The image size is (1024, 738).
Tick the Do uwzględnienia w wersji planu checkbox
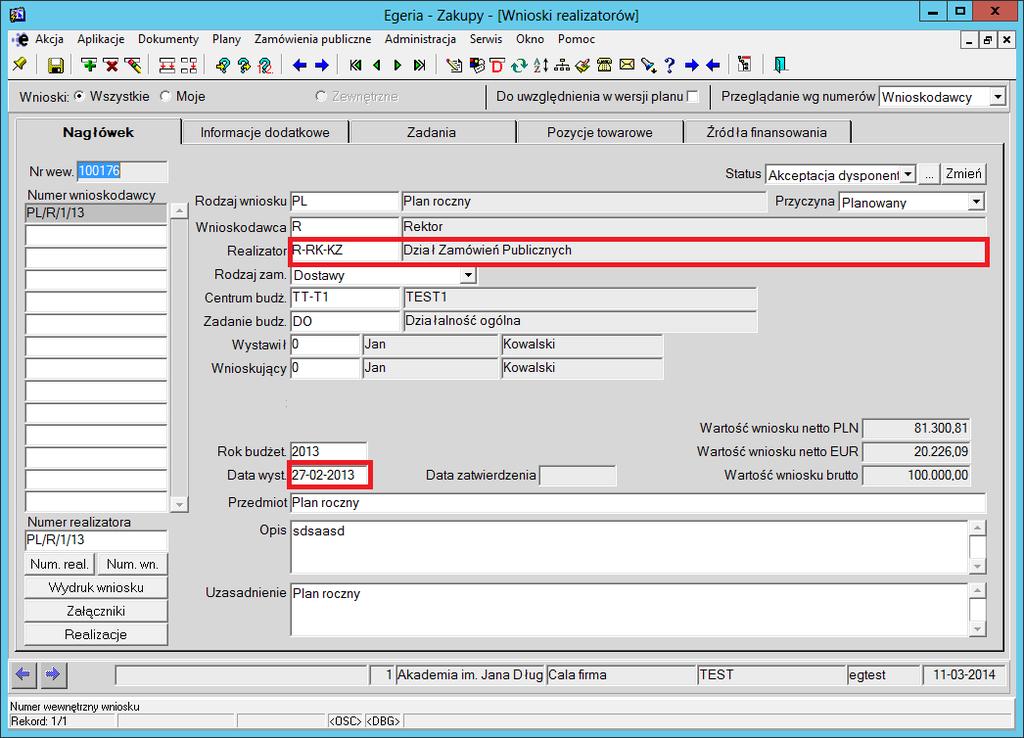693,97
